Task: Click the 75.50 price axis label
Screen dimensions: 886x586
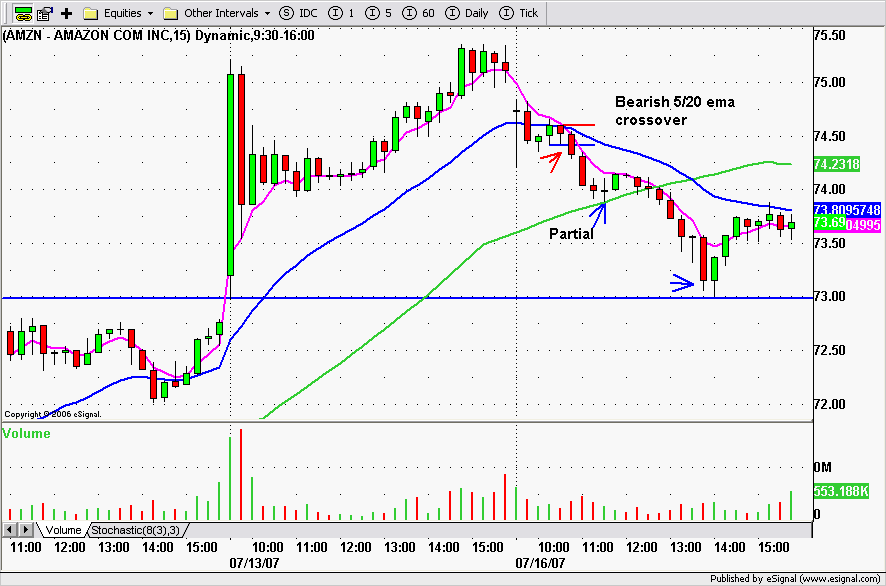Action: pos(830,36)
